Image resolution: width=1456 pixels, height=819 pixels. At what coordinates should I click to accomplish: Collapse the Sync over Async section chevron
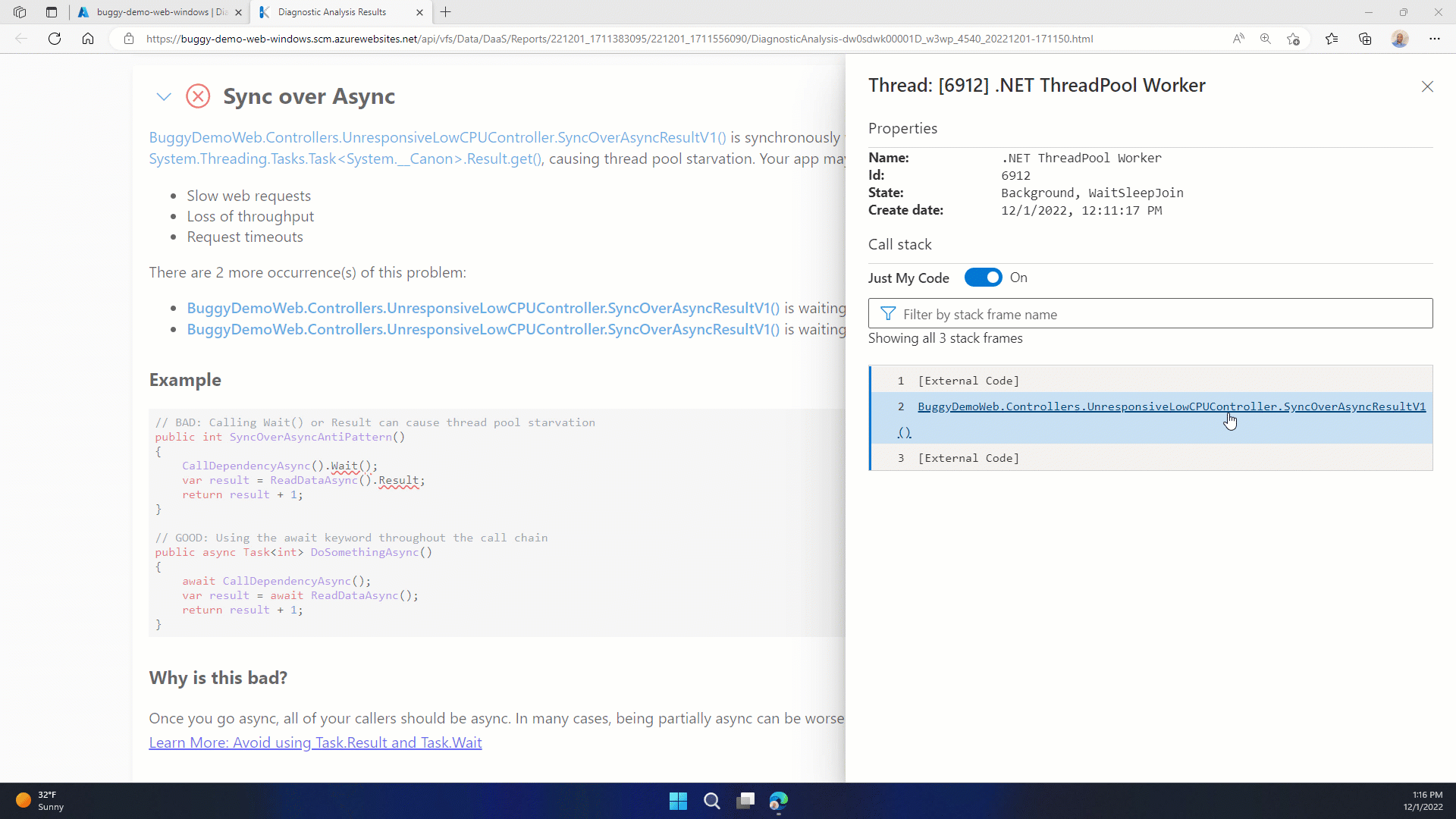coord(164,96)
